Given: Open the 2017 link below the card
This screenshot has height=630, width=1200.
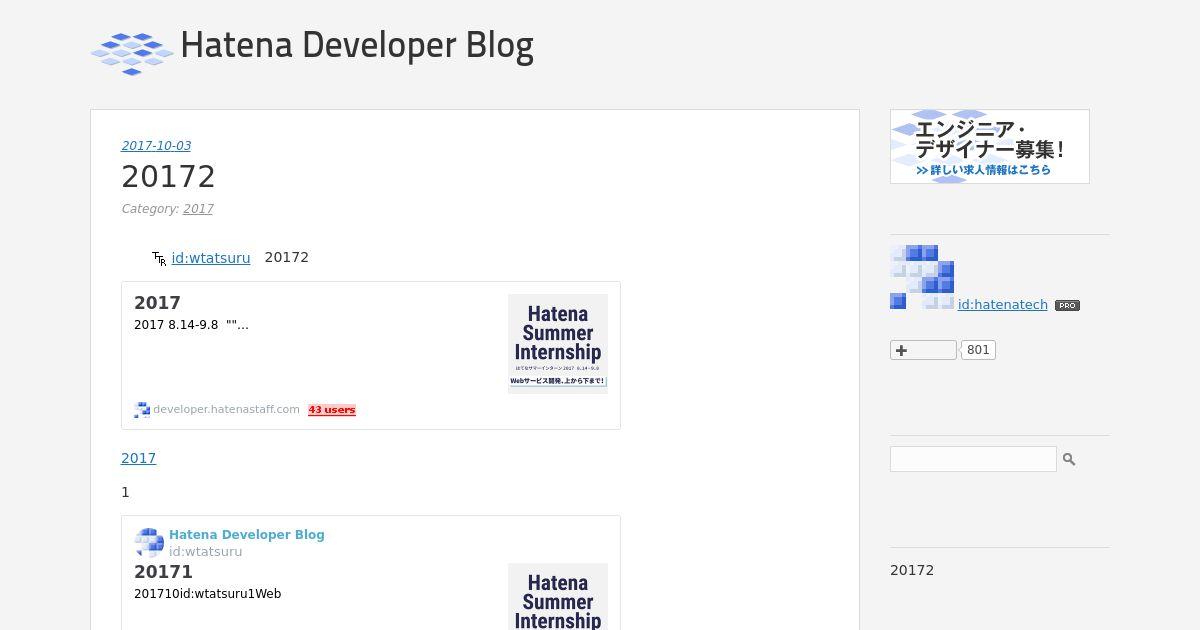Looking at the screenshot, I should point(138,458).
